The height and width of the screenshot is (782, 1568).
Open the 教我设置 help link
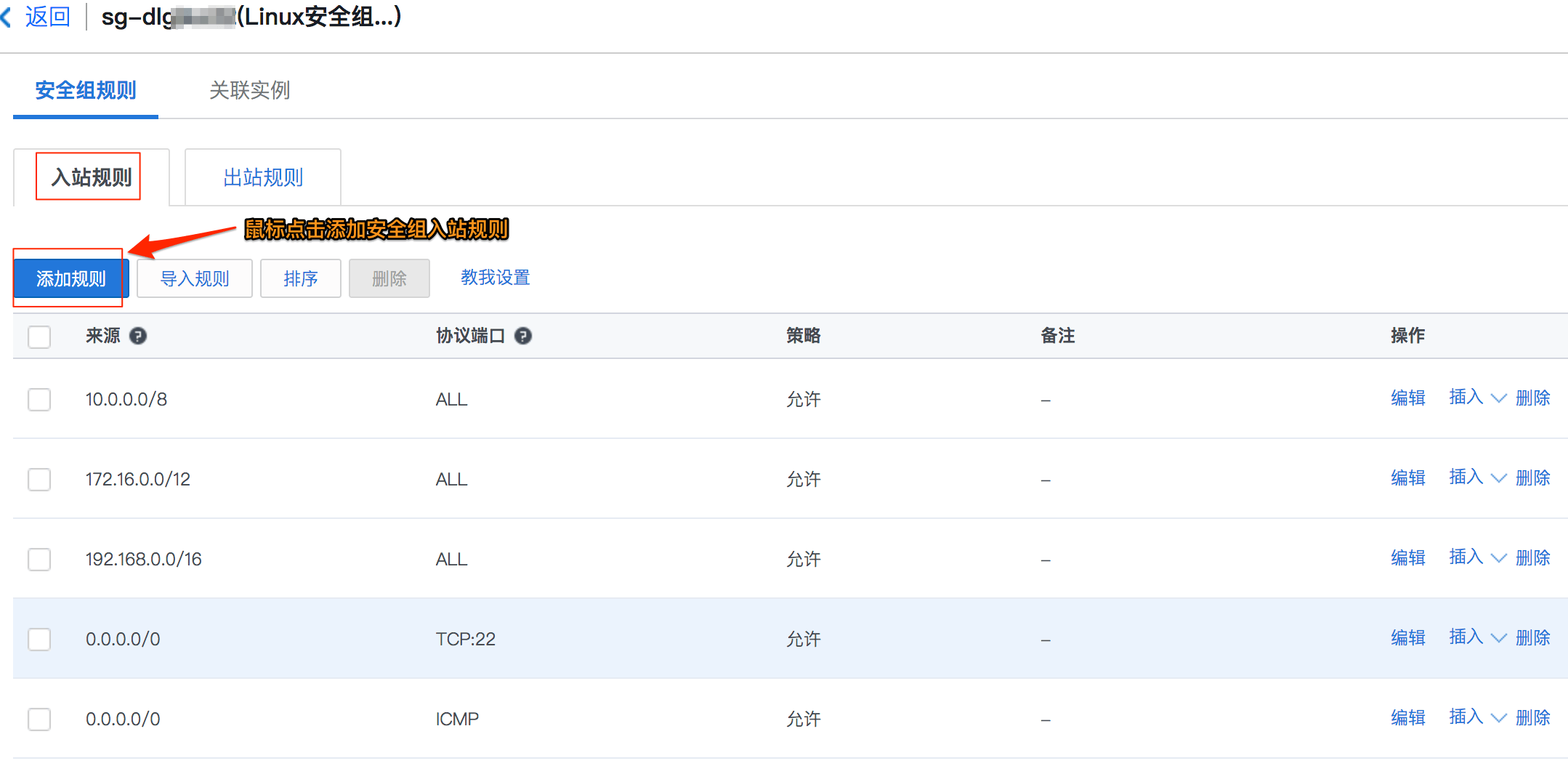[496, 278]
